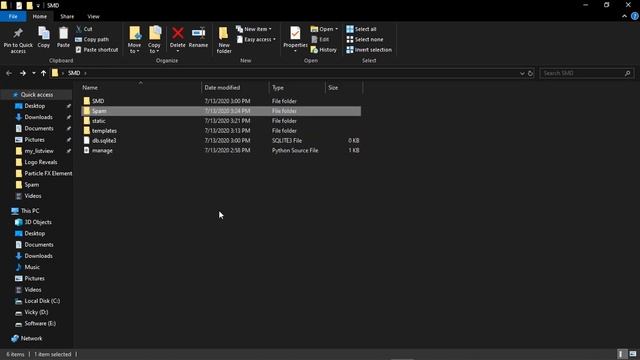Go back with the Back arrow

[x=9, y=73]
